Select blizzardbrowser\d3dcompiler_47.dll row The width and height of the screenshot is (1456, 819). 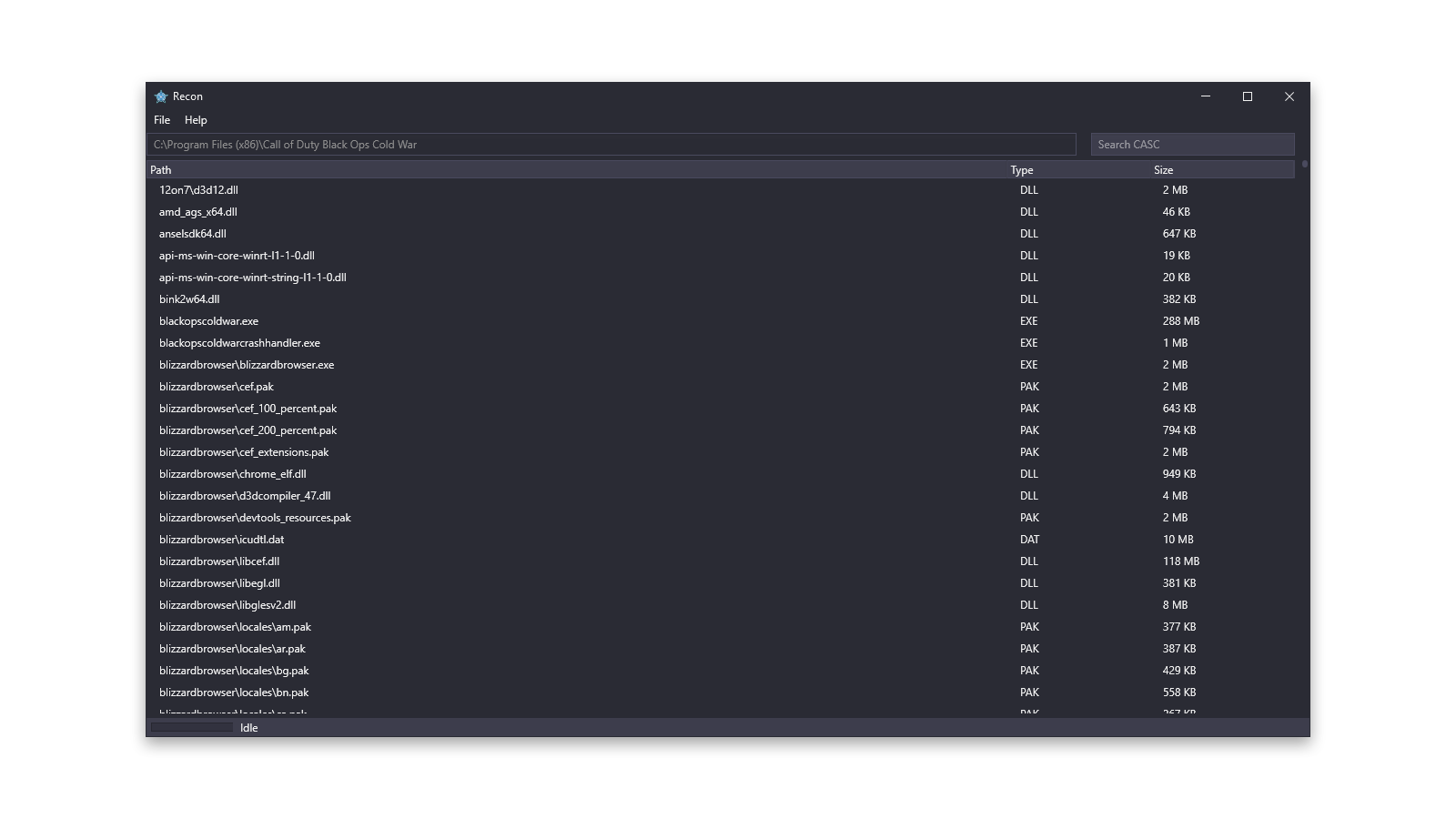click(x=721, y=496)
